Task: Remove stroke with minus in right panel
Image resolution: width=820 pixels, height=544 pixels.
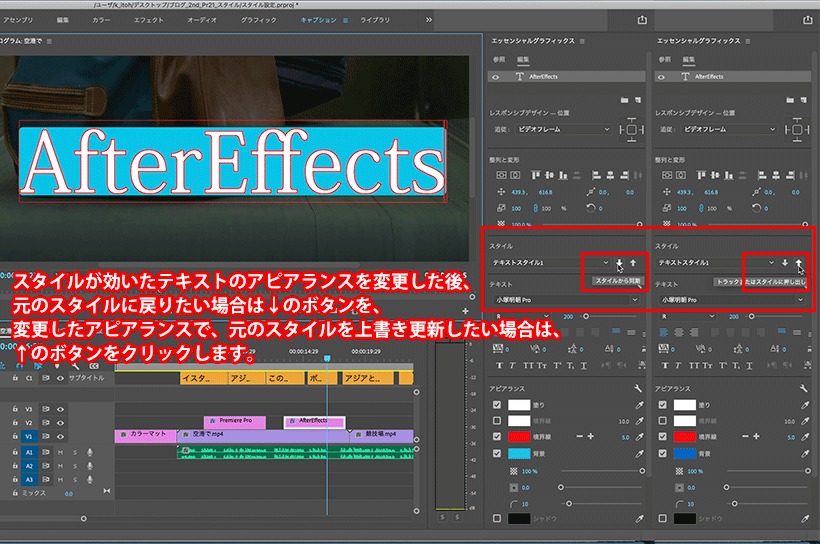Action: (745, 436)
